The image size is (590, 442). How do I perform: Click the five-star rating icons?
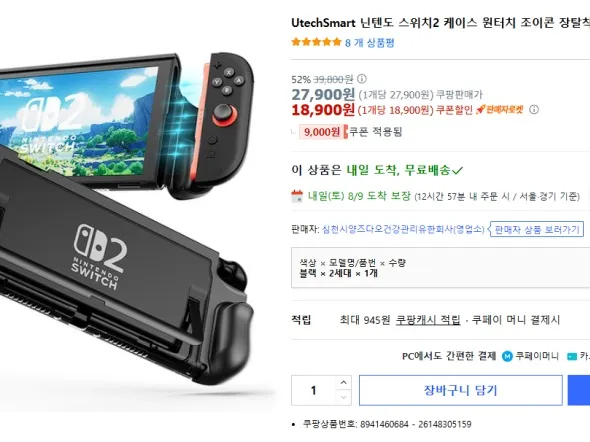click(x=316, y=42)
